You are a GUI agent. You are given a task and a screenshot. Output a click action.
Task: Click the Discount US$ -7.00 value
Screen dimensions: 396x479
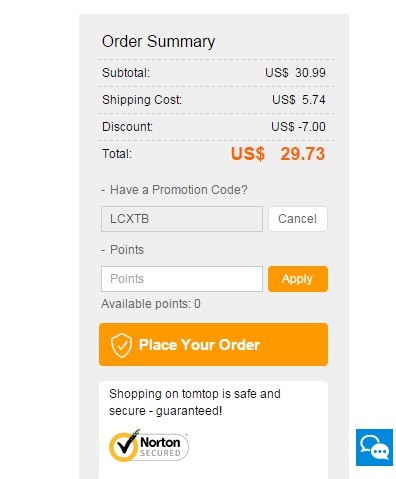coord(298,127)
